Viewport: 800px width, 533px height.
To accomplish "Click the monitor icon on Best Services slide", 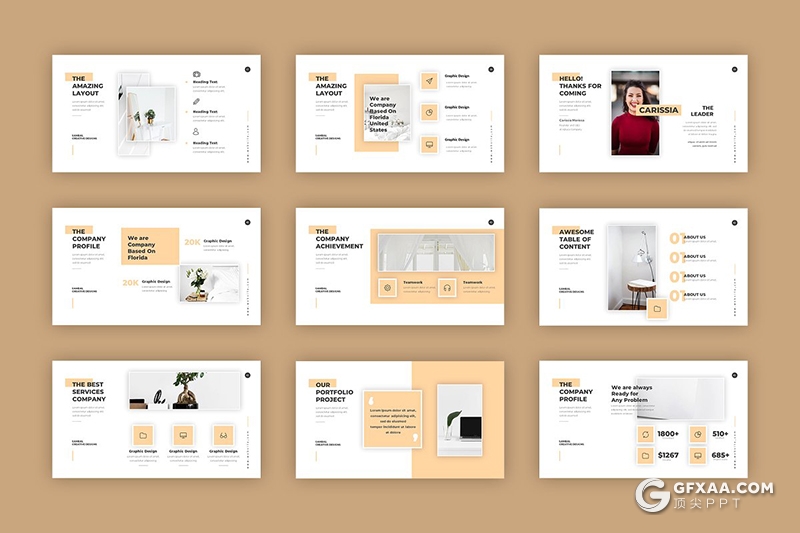I will [x=183, y=435].
